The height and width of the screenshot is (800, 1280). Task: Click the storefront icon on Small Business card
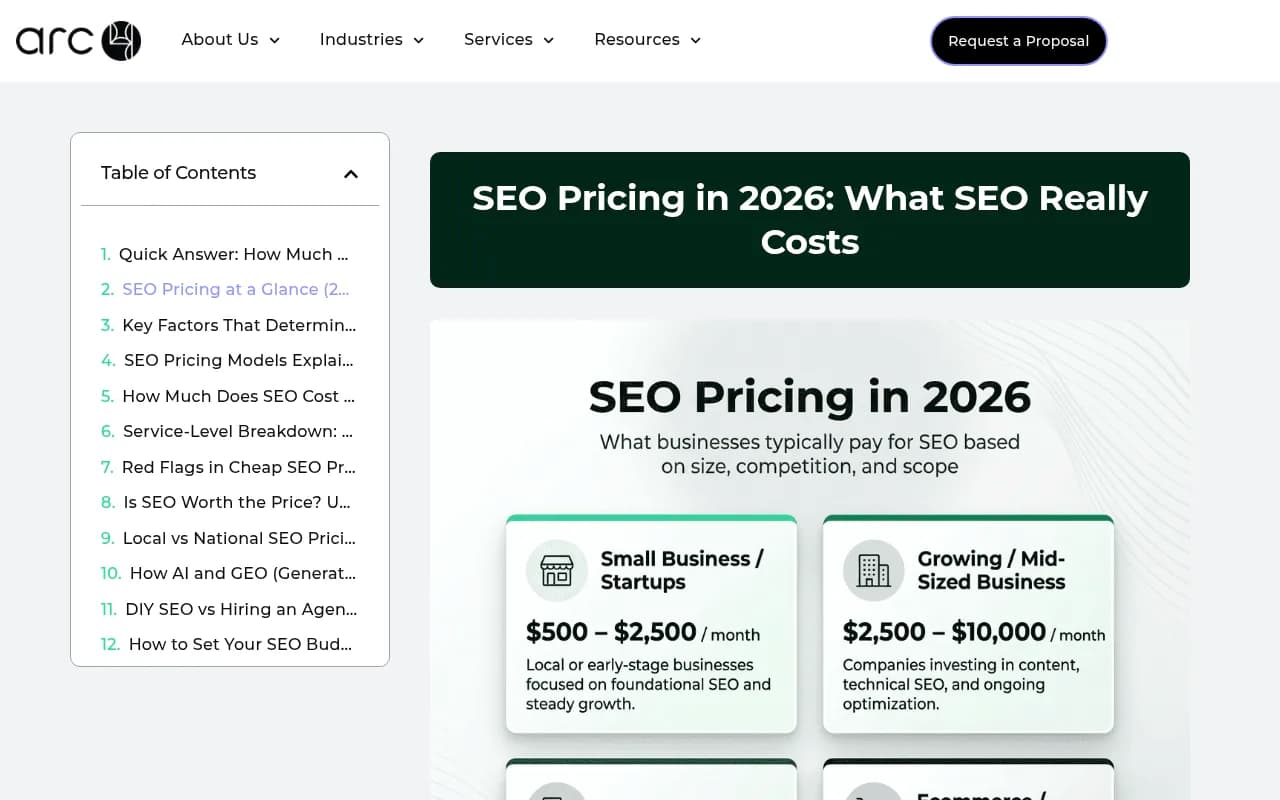[557, 571]
